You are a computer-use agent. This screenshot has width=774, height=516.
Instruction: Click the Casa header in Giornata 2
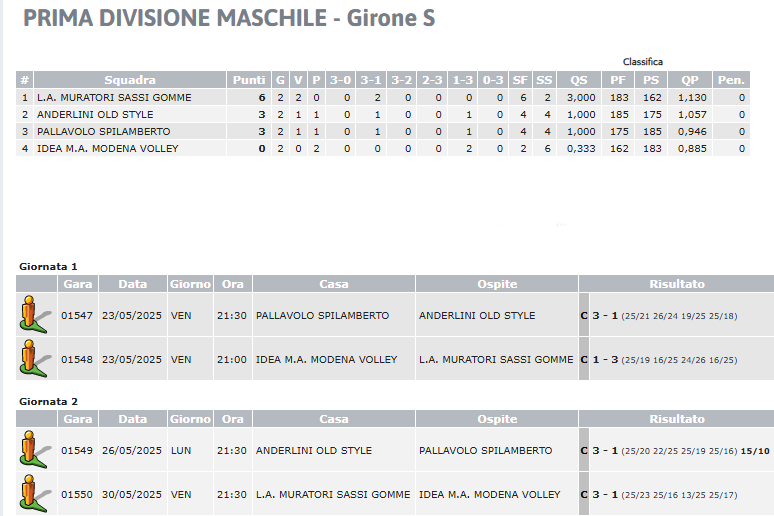334,419
